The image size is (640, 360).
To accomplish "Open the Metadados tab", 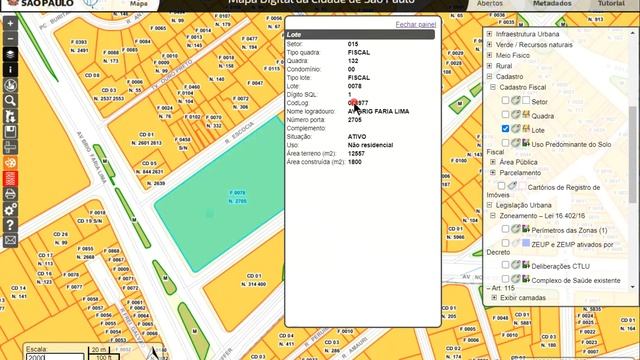I will [x=552, y=4].
